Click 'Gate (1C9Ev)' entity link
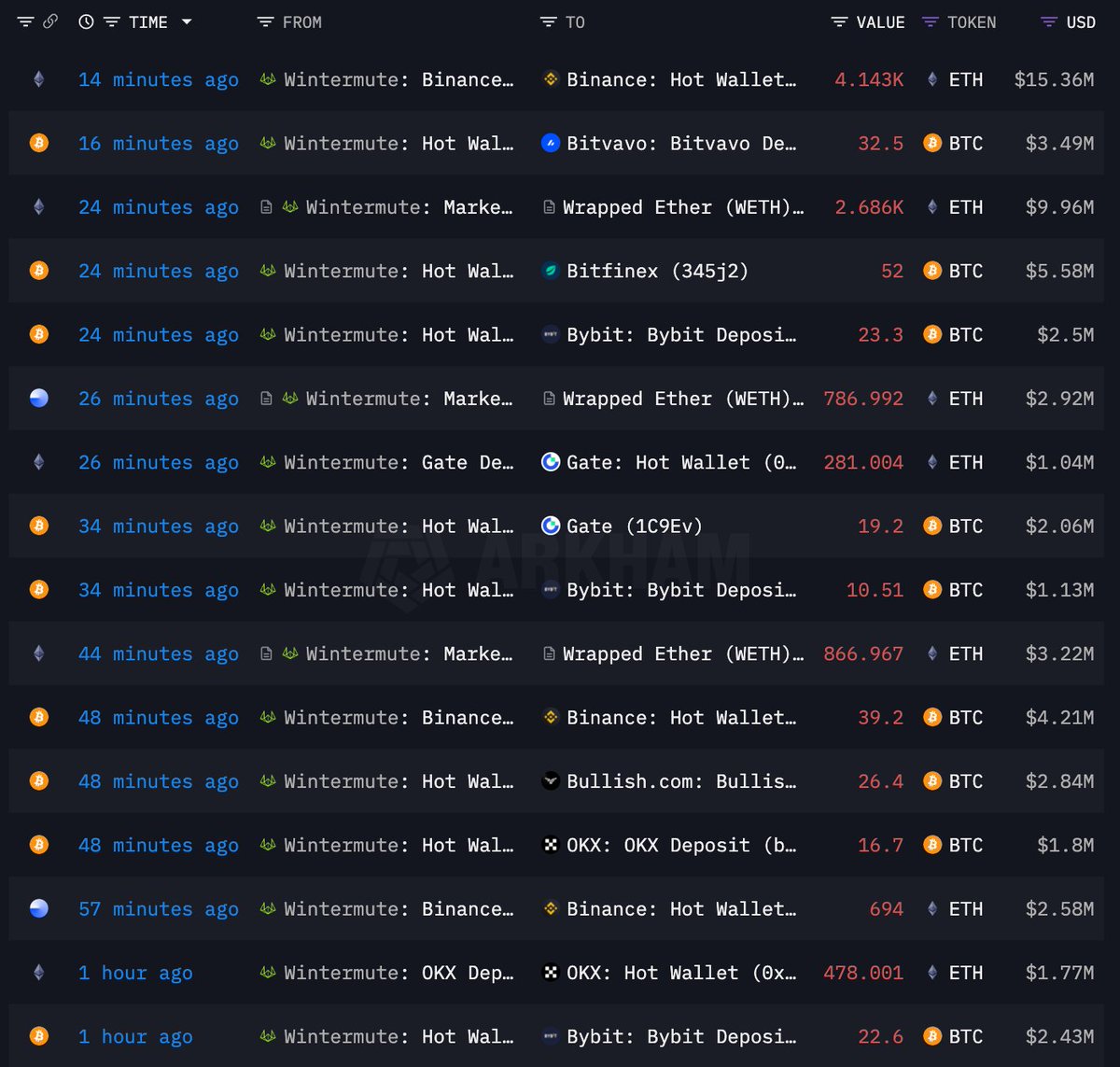This screenshot has width=1120, height=1067. pos(635,526)
